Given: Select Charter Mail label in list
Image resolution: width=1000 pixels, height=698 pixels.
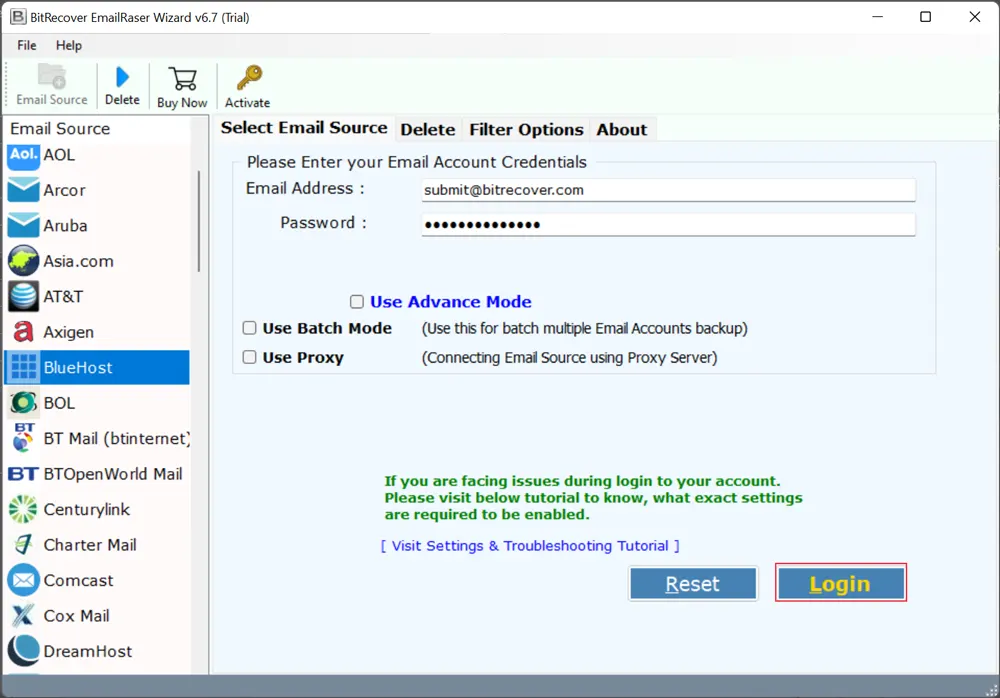Looking at the screenshot, I should 90,544.
